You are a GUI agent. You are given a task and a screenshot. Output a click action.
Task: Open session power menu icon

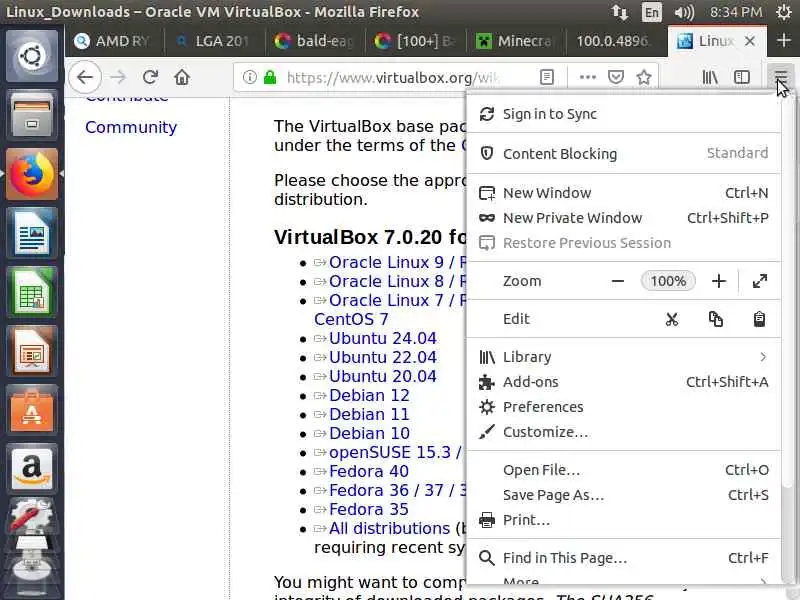pos(784,12)
